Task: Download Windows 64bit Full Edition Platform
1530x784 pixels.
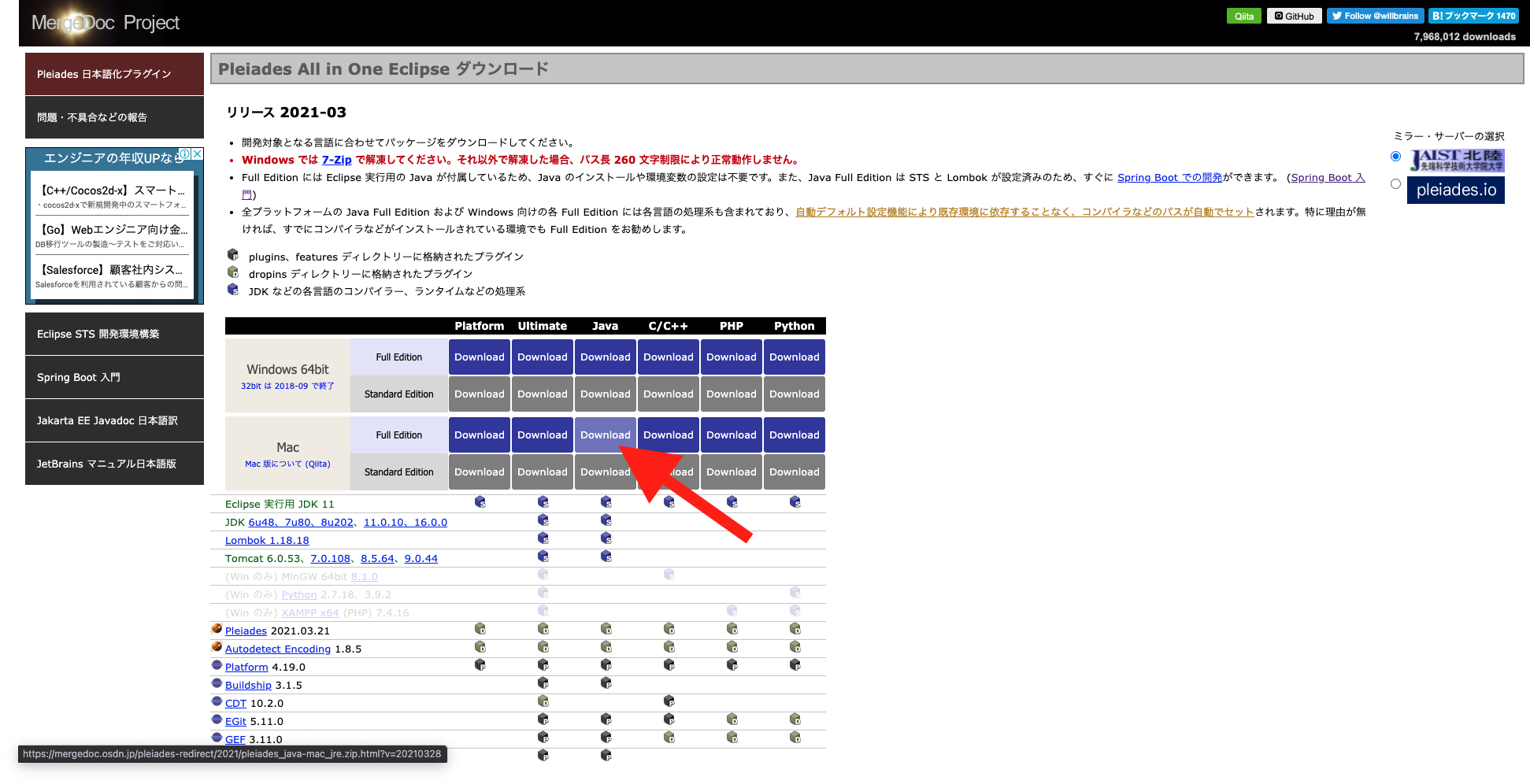Action: [x=480, y=357]
